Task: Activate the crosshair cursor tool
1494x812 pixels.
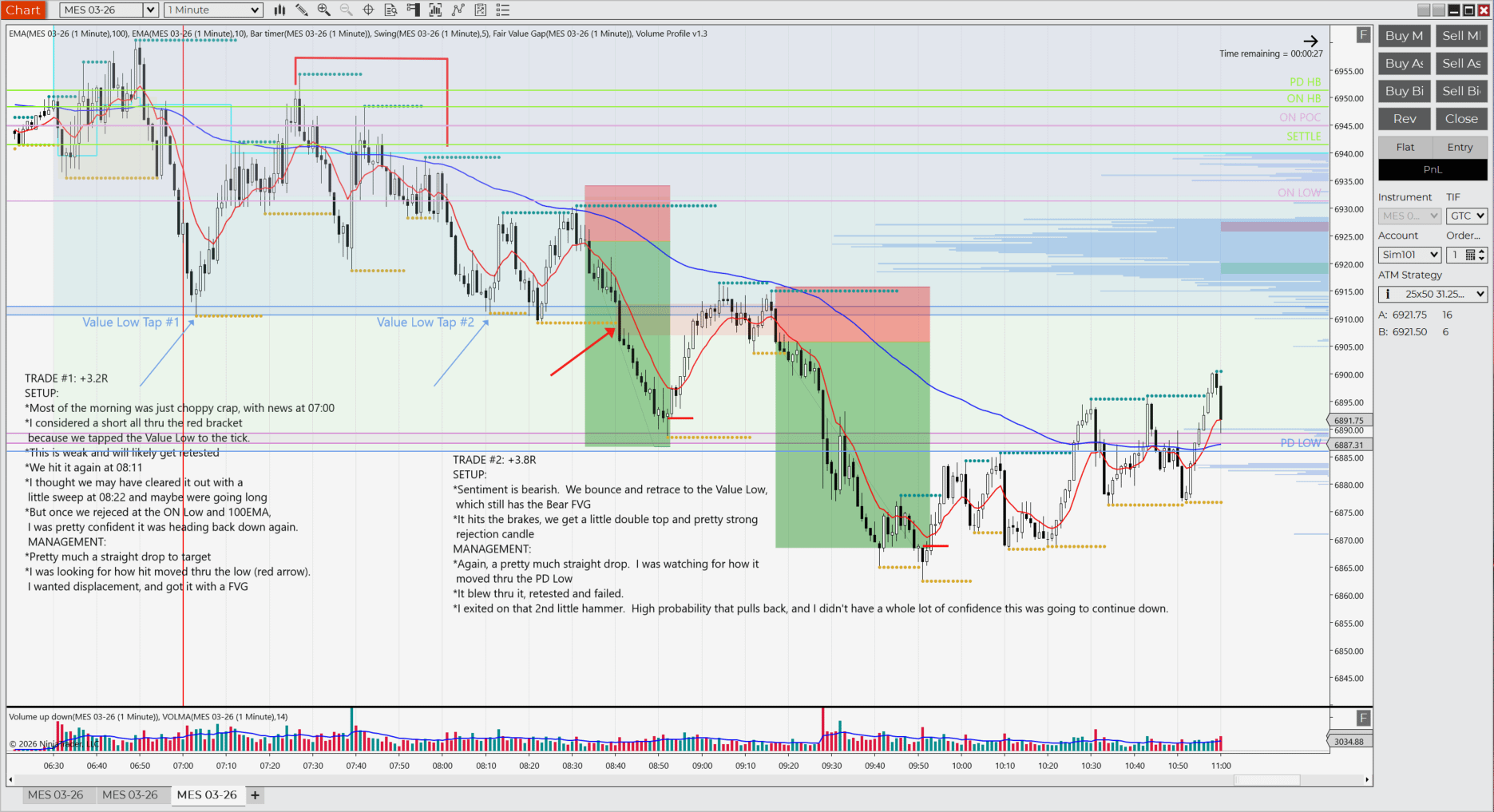Action: coord(368,10)
